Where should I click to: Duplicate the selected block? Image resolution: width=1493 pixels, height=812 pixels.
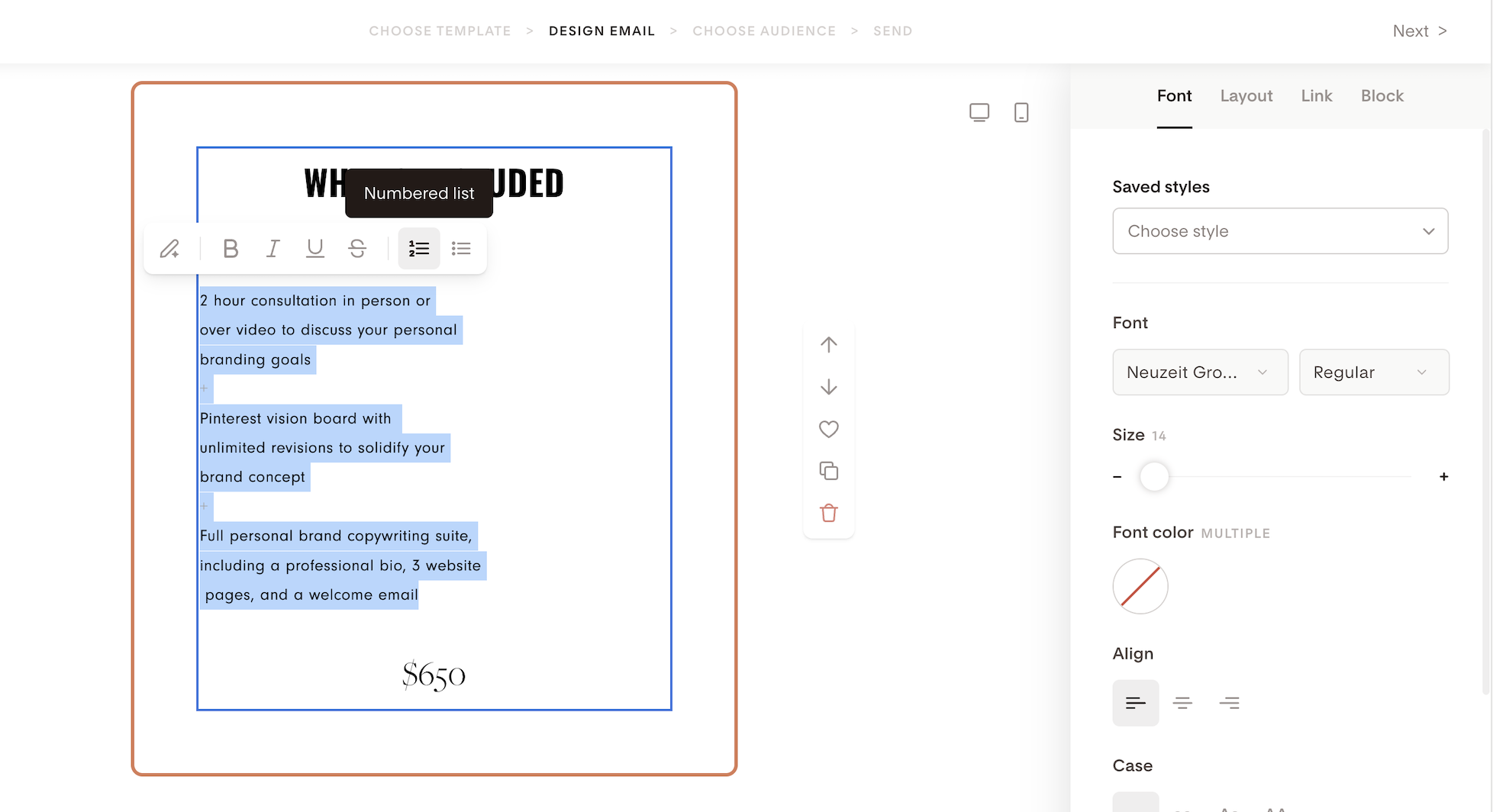pyautogui.click(x=828, y=471)
